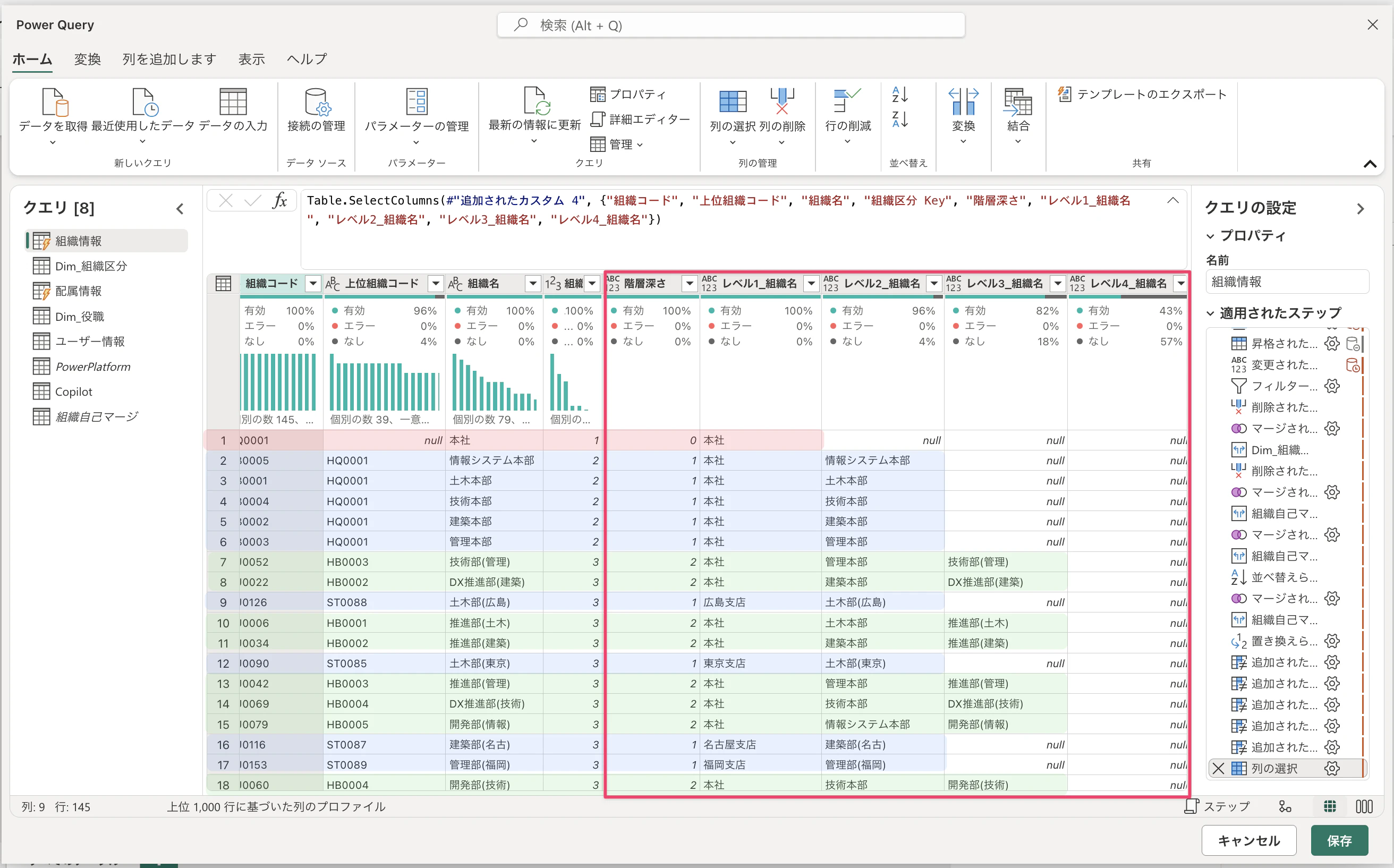This screenshot has height=868, width=1394.
Task: Click 最新の情報に更新 (Refresh) icon
Action: [535, 101]
